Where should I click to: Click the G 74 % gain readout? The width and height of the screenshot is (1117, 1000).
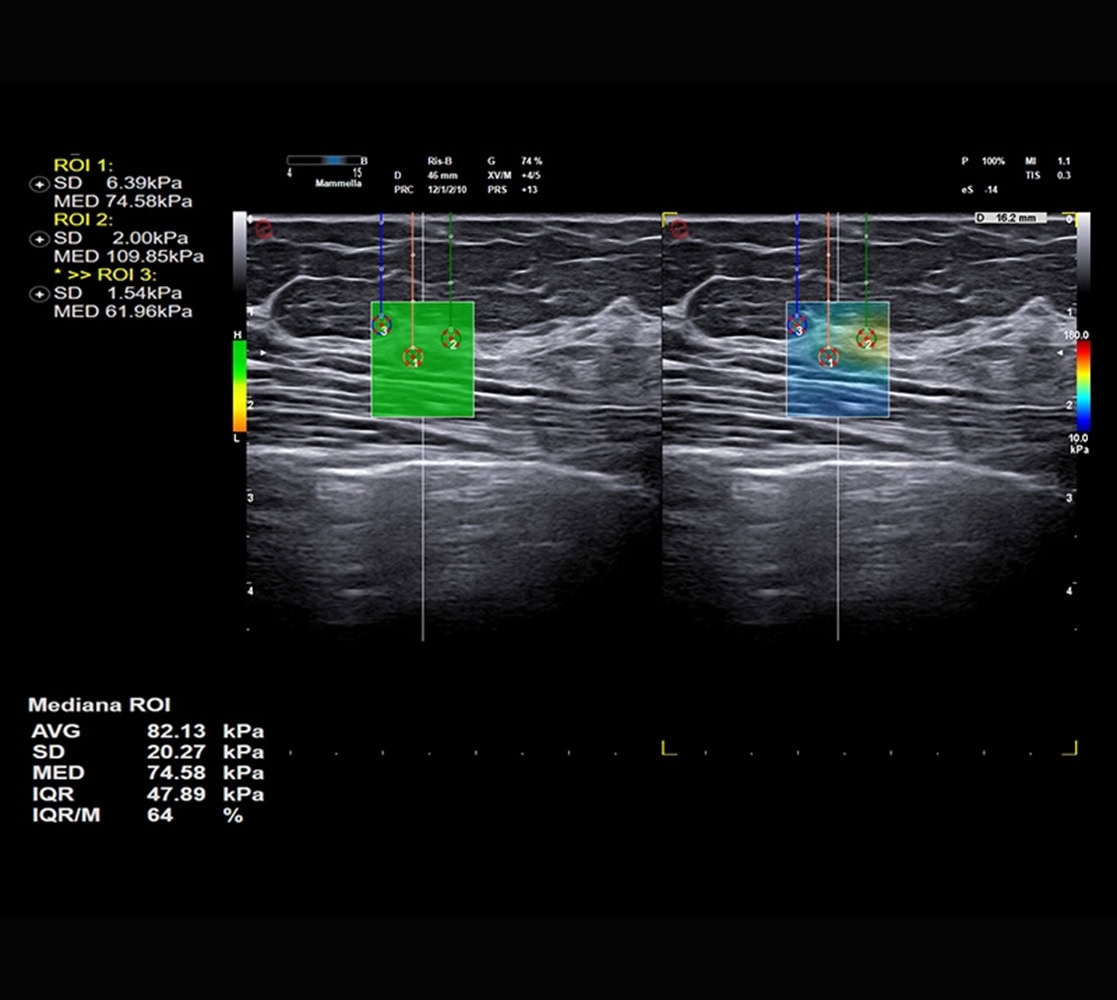(514, 161)
